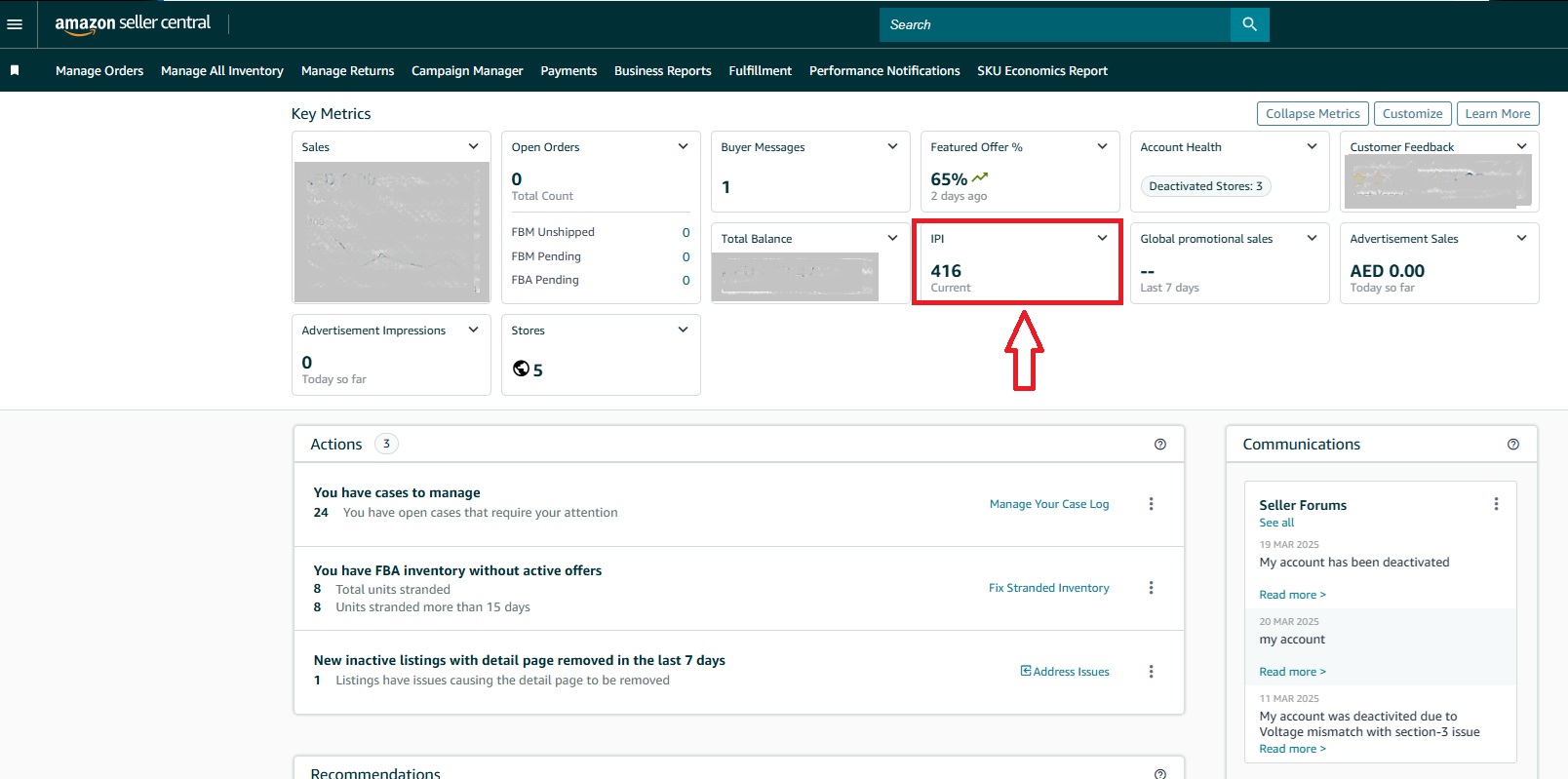Click the AED 0.00 advertisement sales value

1387,271
